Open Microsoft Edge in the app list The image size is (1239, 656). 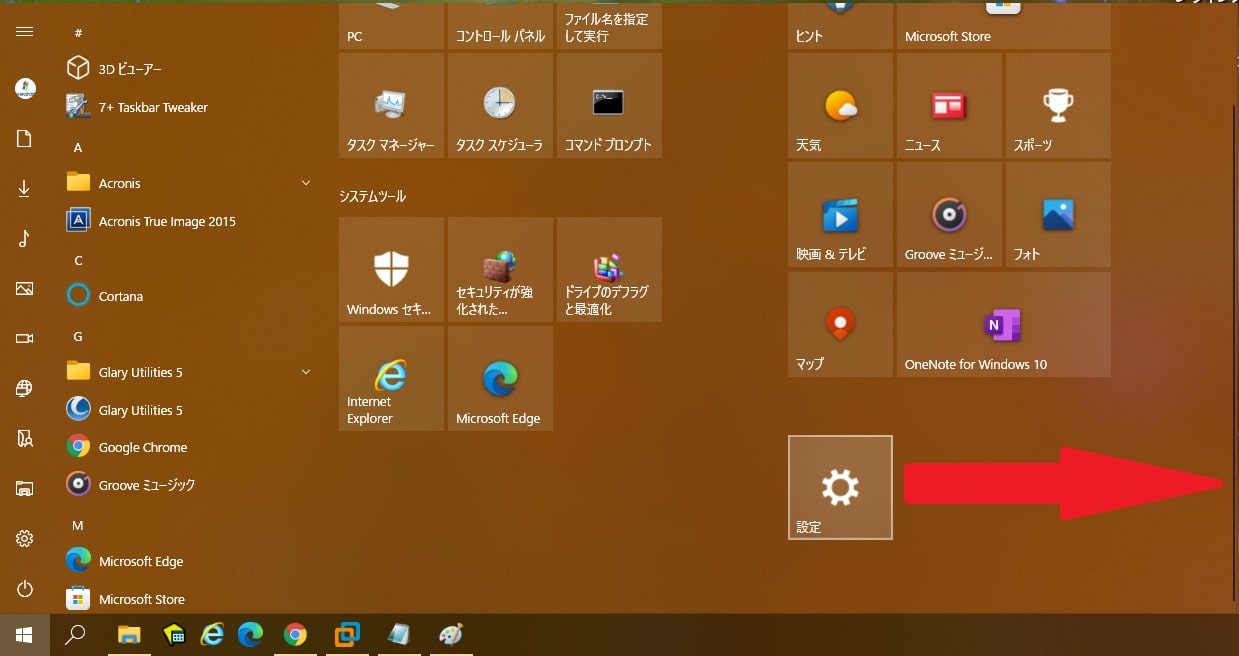pyautogui.click(x=190, y=561)
